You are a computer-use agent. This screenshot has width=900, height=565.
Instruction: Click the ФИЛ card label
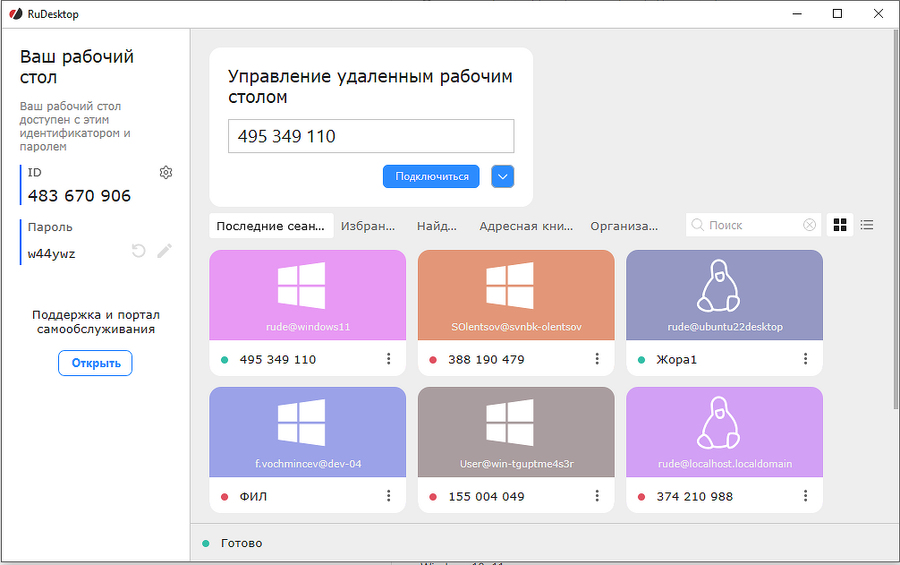coord(253,497)
